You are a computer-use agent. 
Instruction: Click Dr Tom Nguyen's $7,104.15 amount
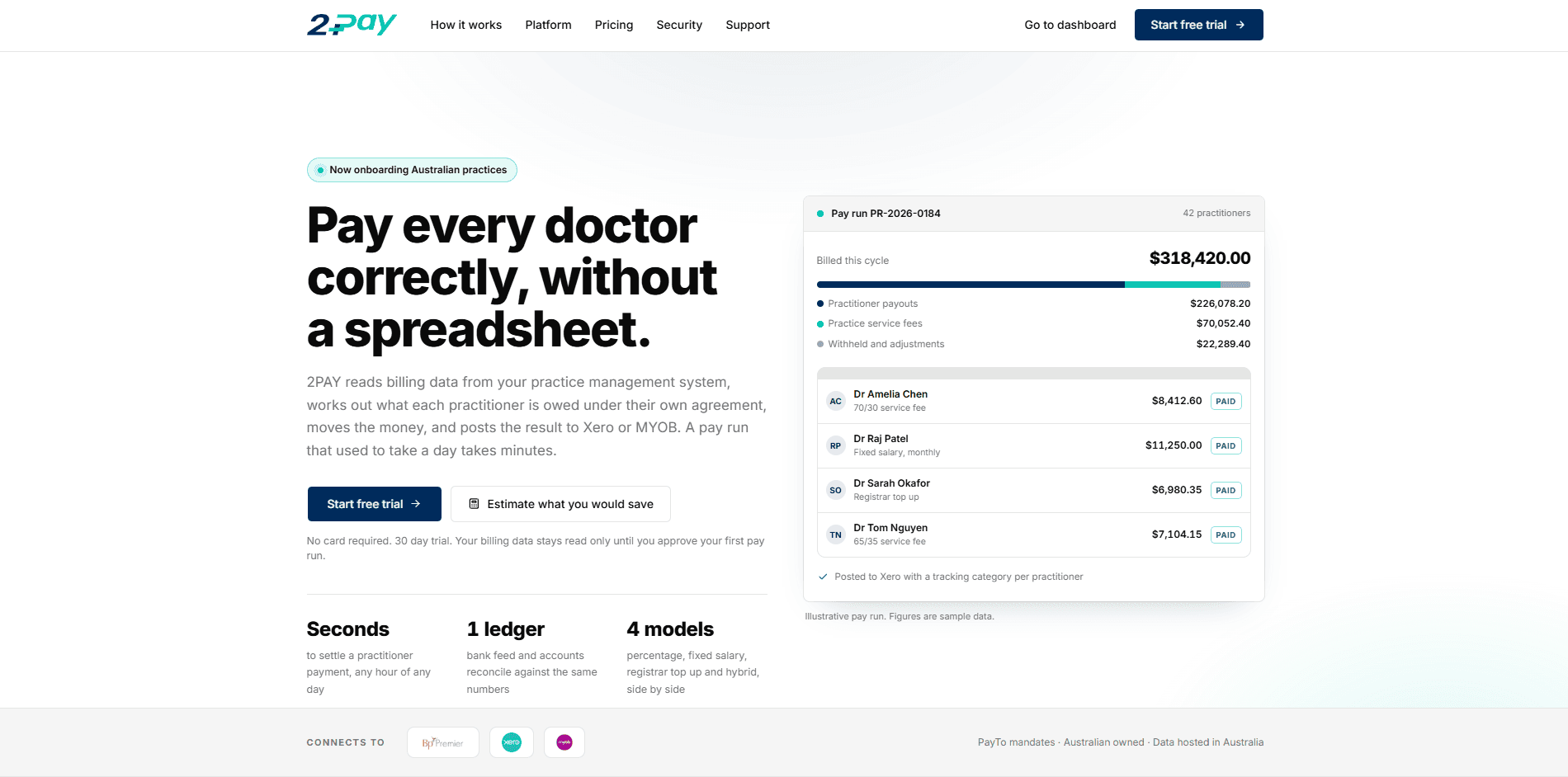tap(1177, 534)
